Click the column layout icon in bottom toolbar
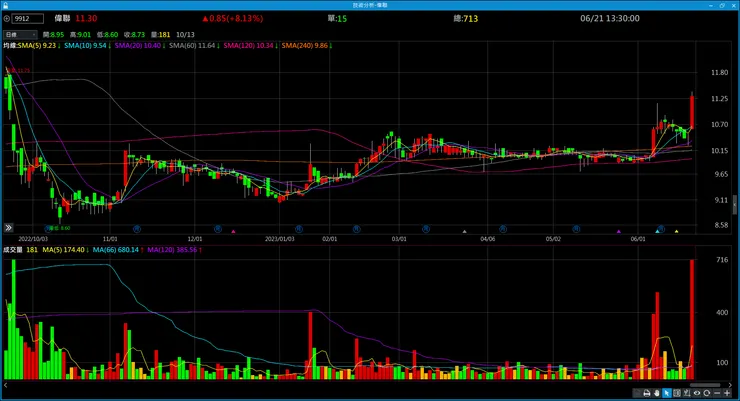Screen dimensions: 740x401 677,393
